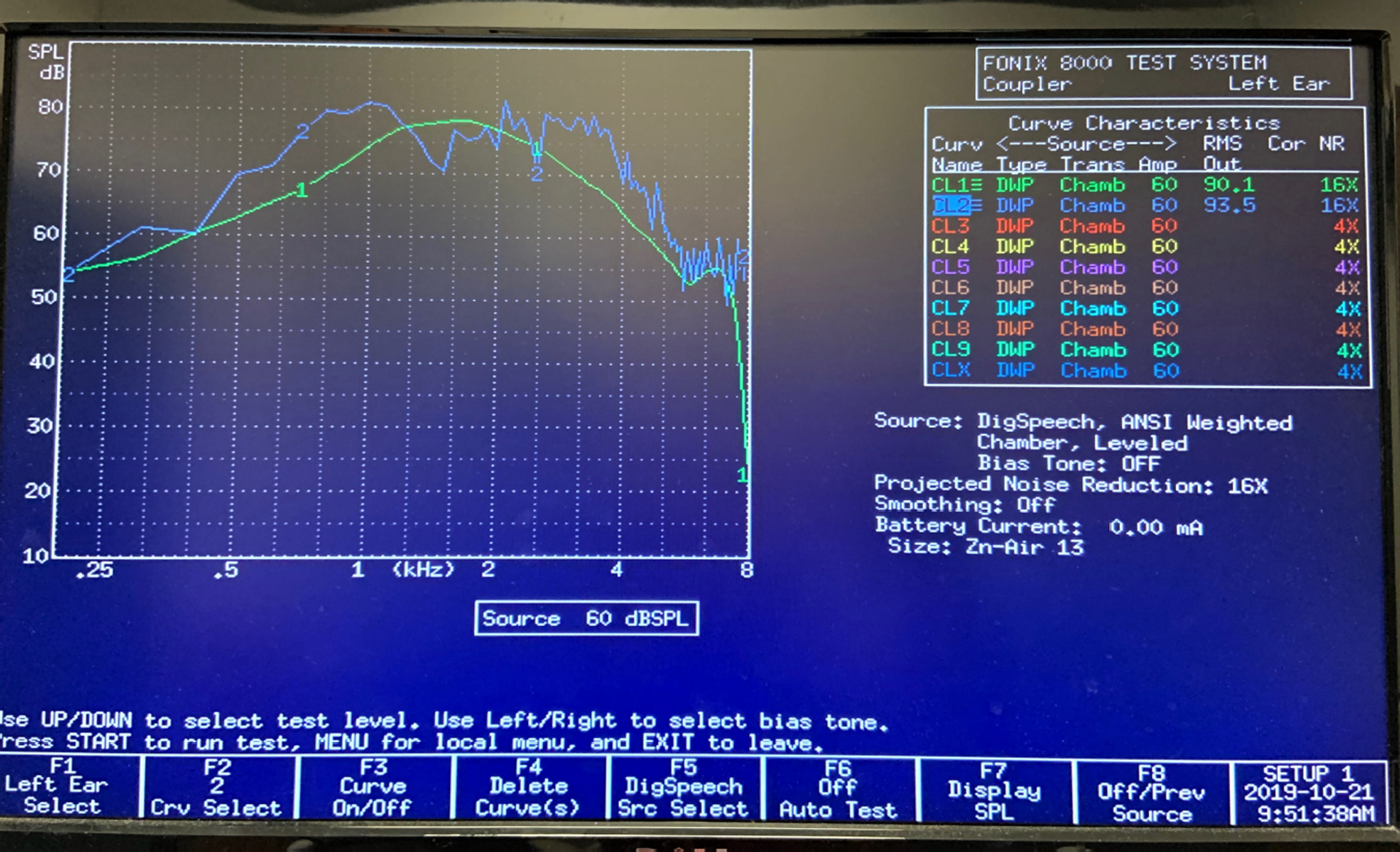1400x852 pixels.
Task: Select highlighted curve row CL2
Action: 1146,206
